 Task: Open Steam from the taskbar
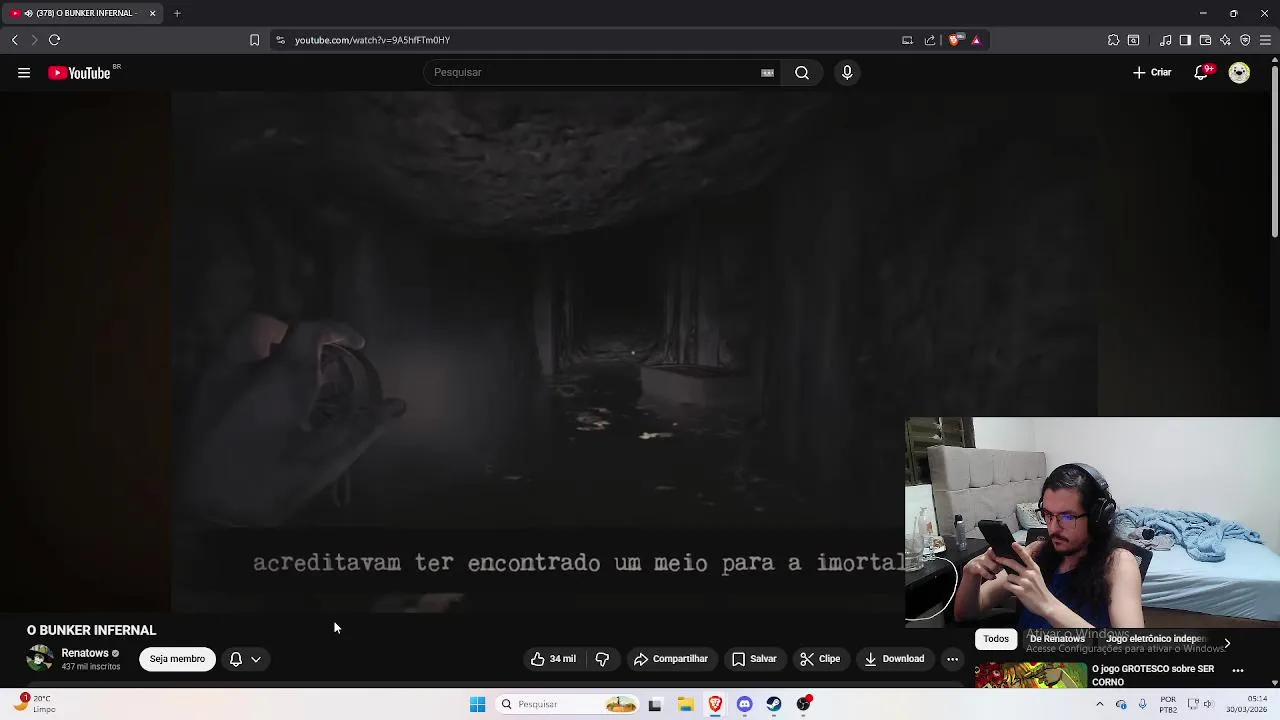click(774, 704)
